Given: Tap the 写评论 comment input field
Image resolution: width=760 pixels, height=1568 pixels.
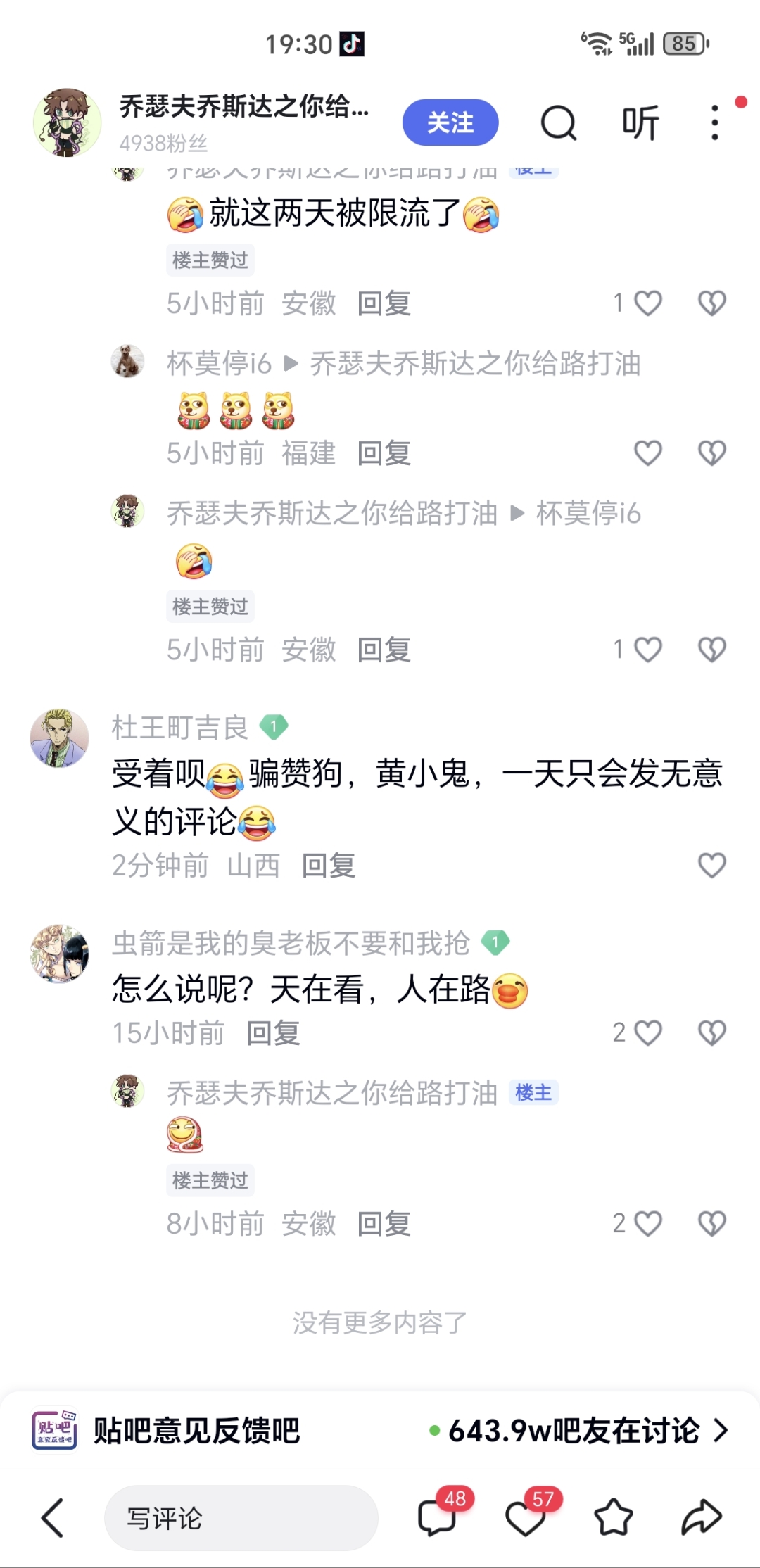Looking at the screenshot, I should click(241, 1518).
